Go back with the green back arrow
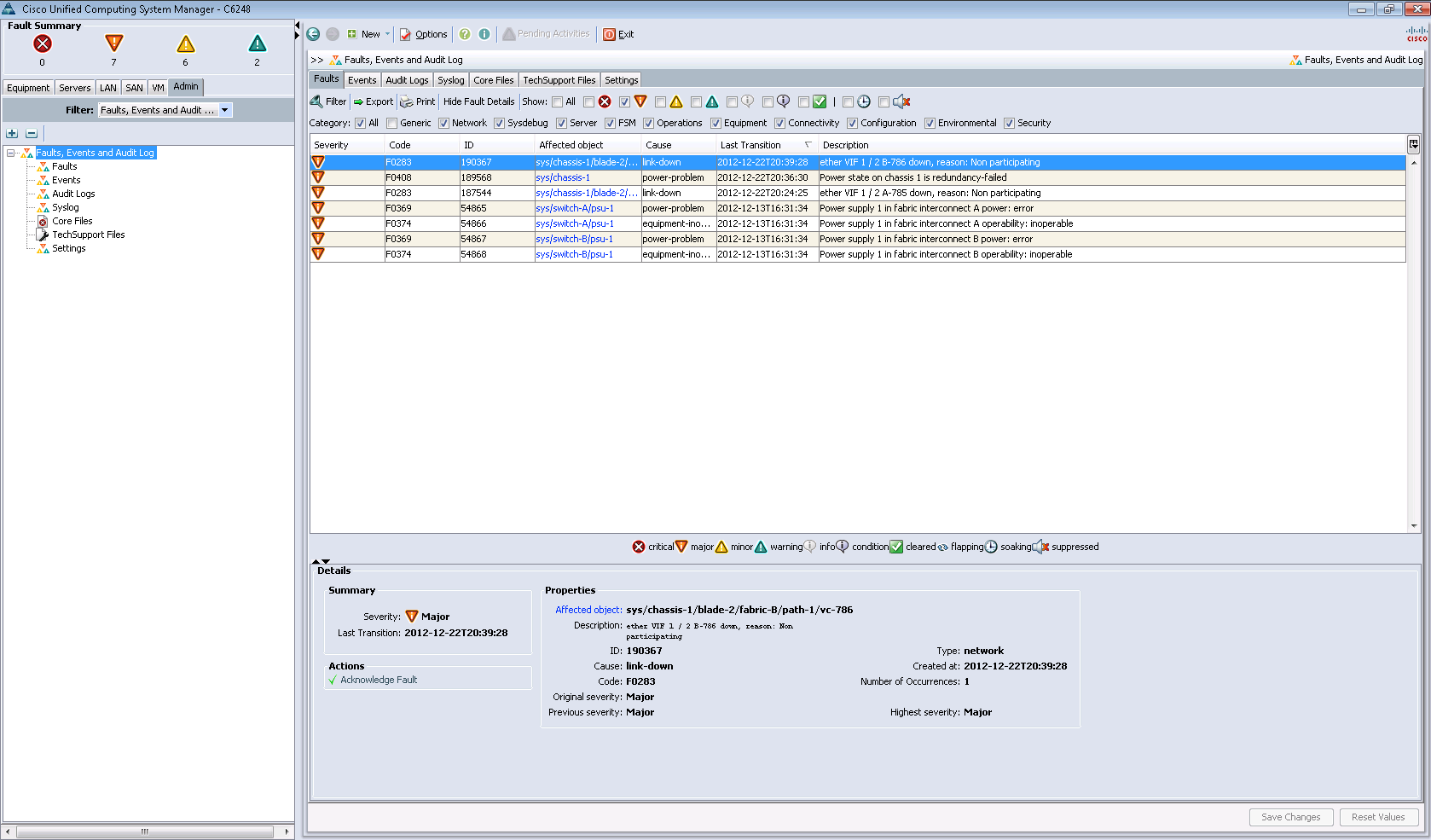The width and height of the screenshot is (1431, 840). 313,34
